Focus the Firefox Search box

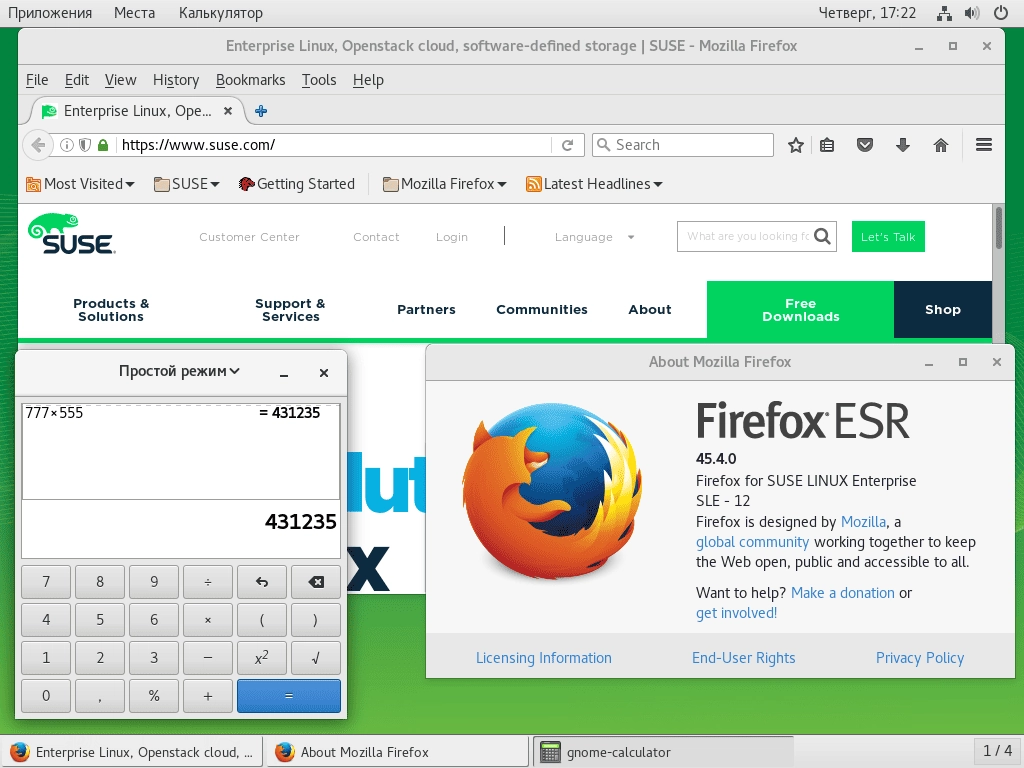coord(683,145)
